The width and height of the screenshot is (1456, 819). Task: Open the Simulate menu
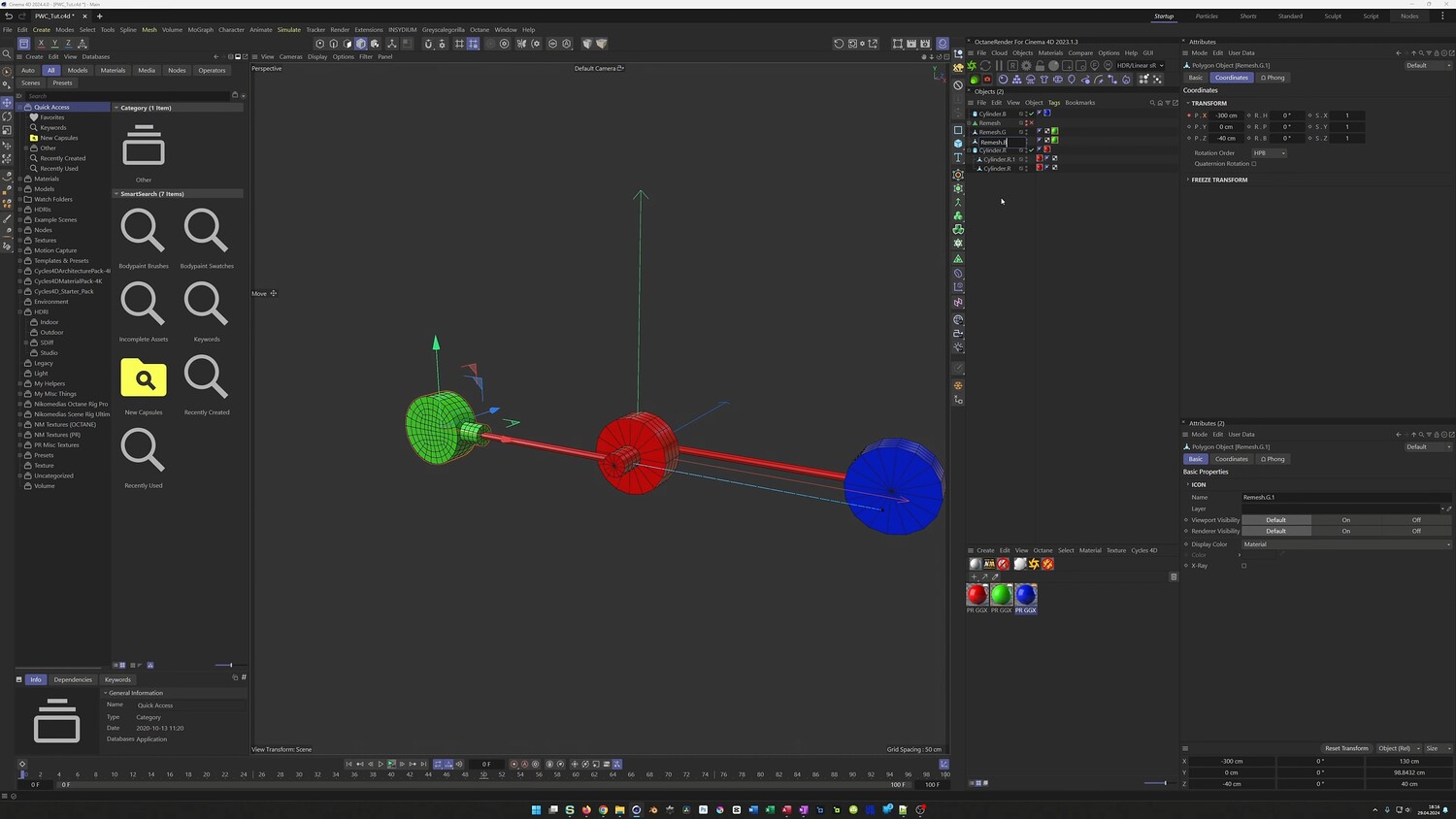pyautogui.click(x=289, y=30)
